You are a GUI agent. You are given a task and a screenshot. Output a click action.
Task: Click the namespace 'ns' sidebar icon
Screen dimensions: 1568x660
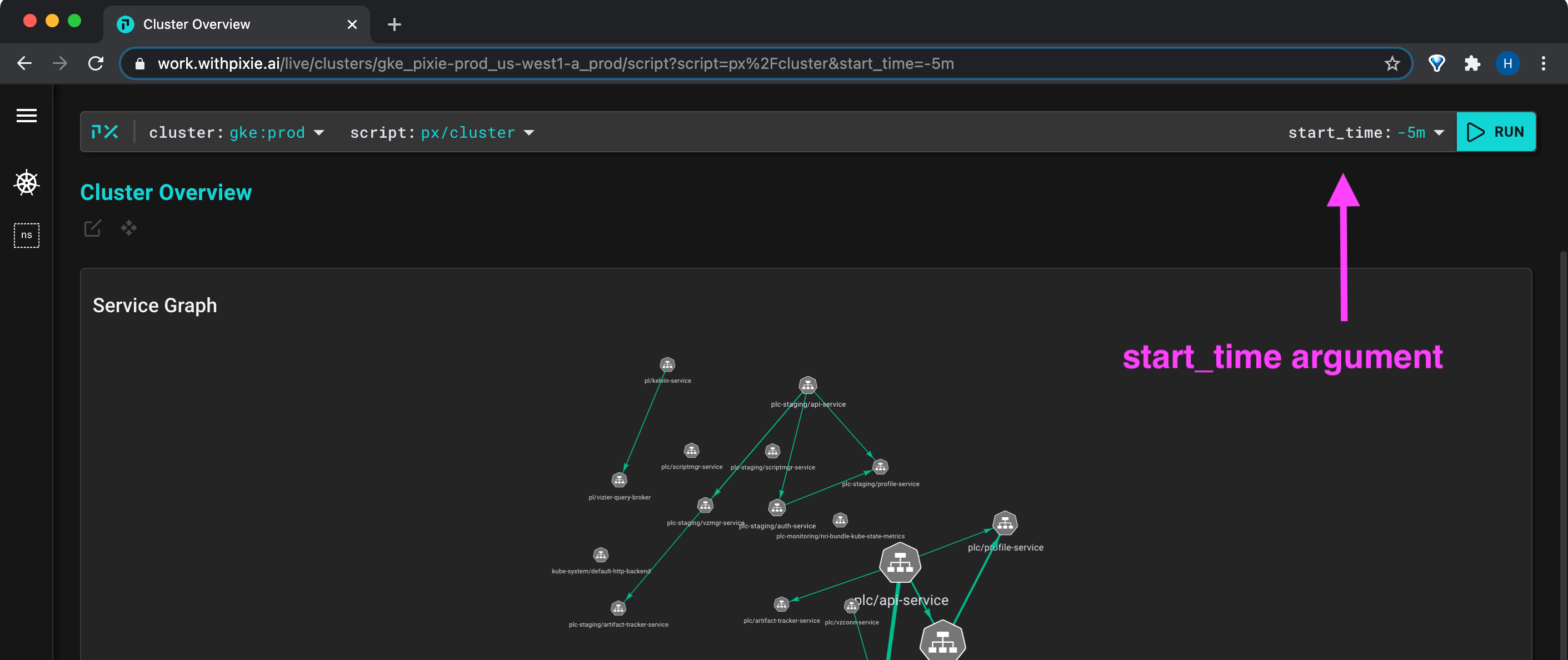(26, 235)
